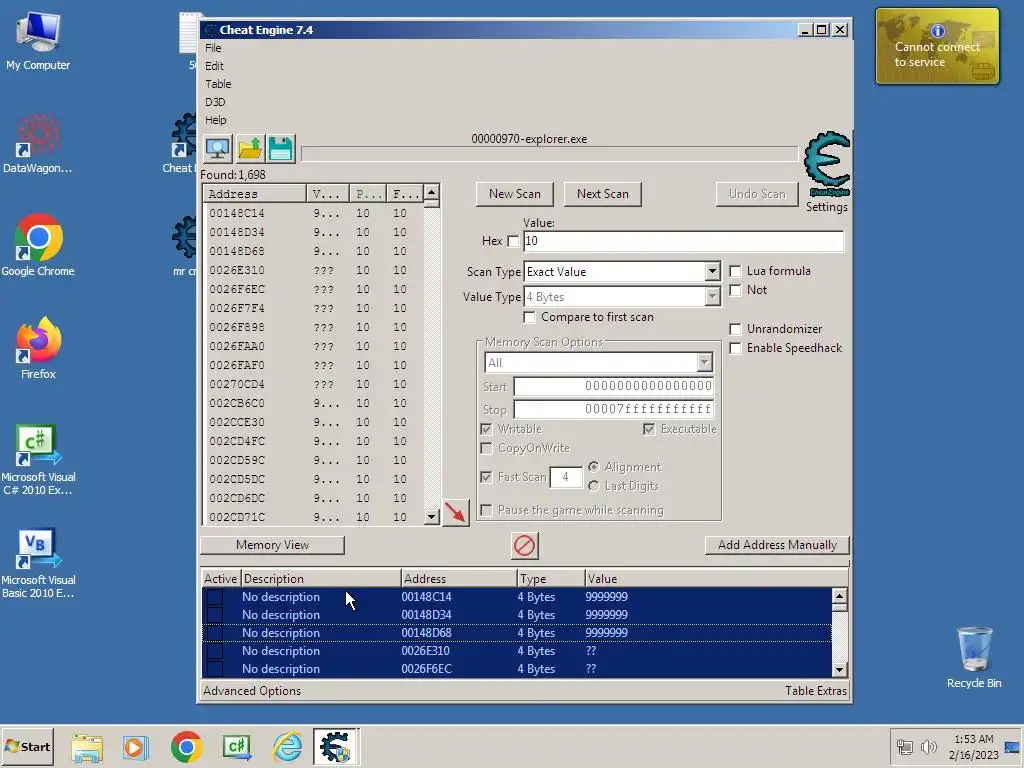Open DataWagon desktop shortcut
This screenshot has height=768, width=1024.
click(x=38, y=144)
